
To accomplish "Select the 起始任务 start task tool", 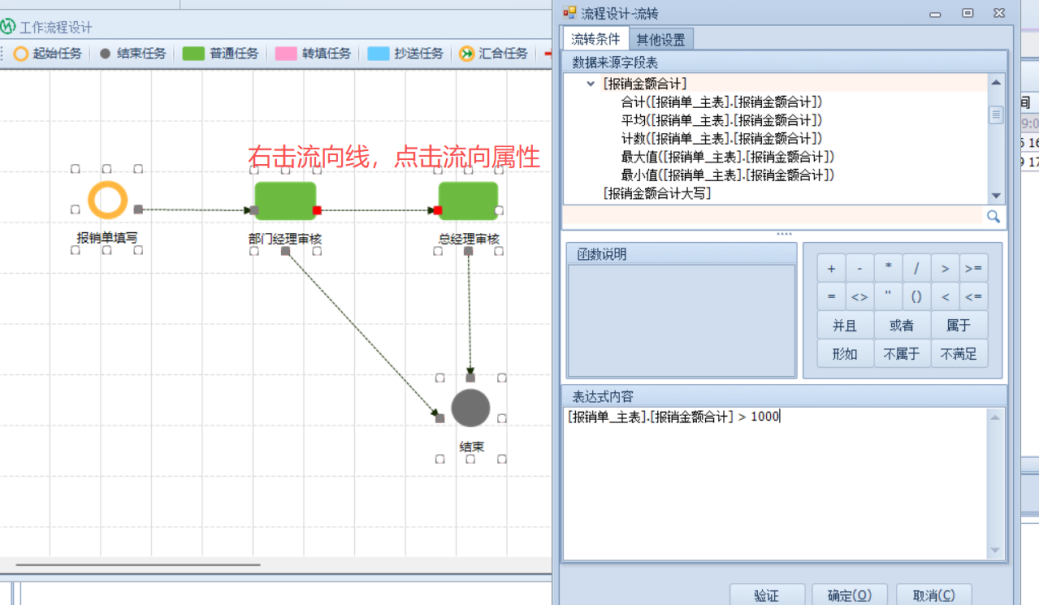I will (48, 54).
